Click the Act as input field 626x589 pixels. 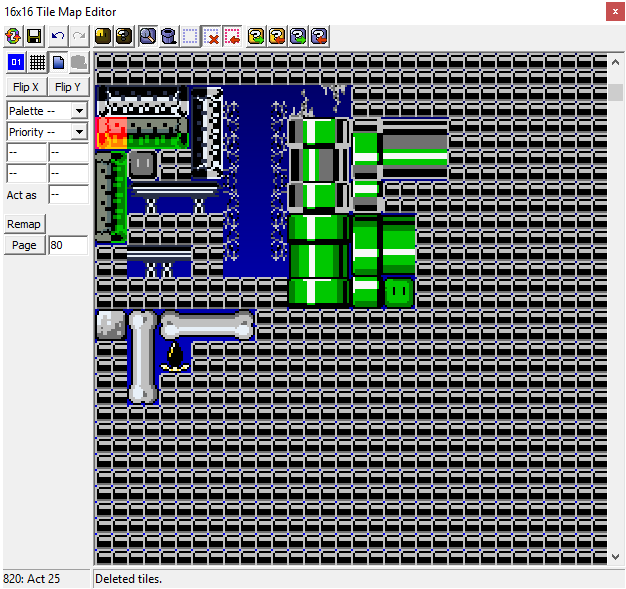click(69, 195)
